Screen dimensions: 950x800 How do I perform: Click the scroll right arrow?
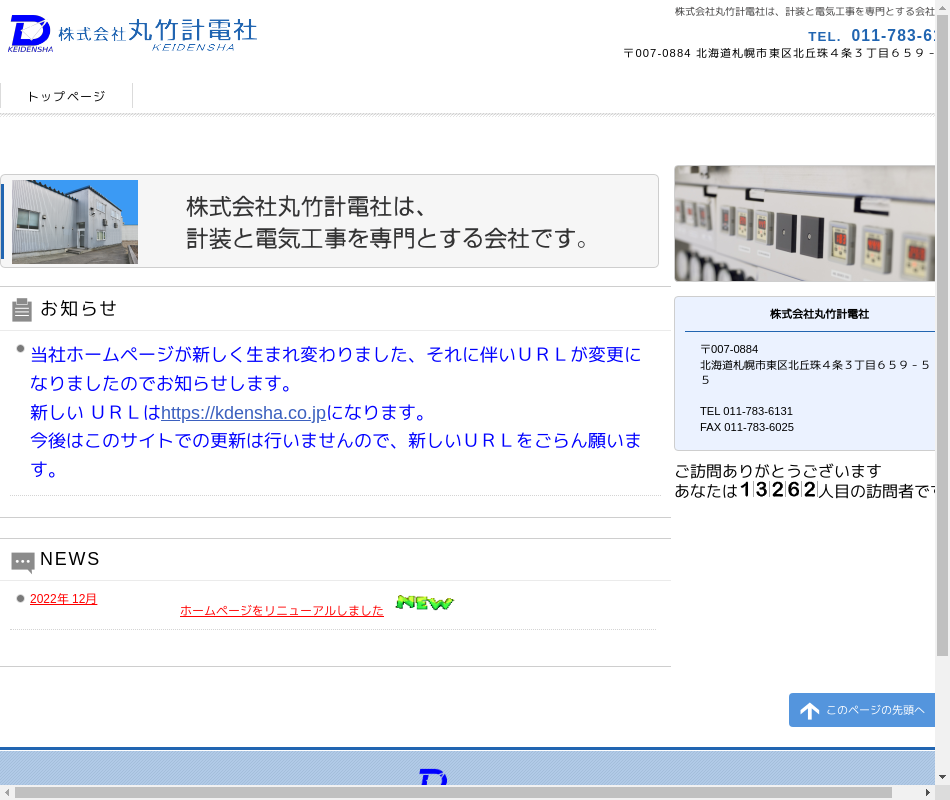click(x=928, y=793)
